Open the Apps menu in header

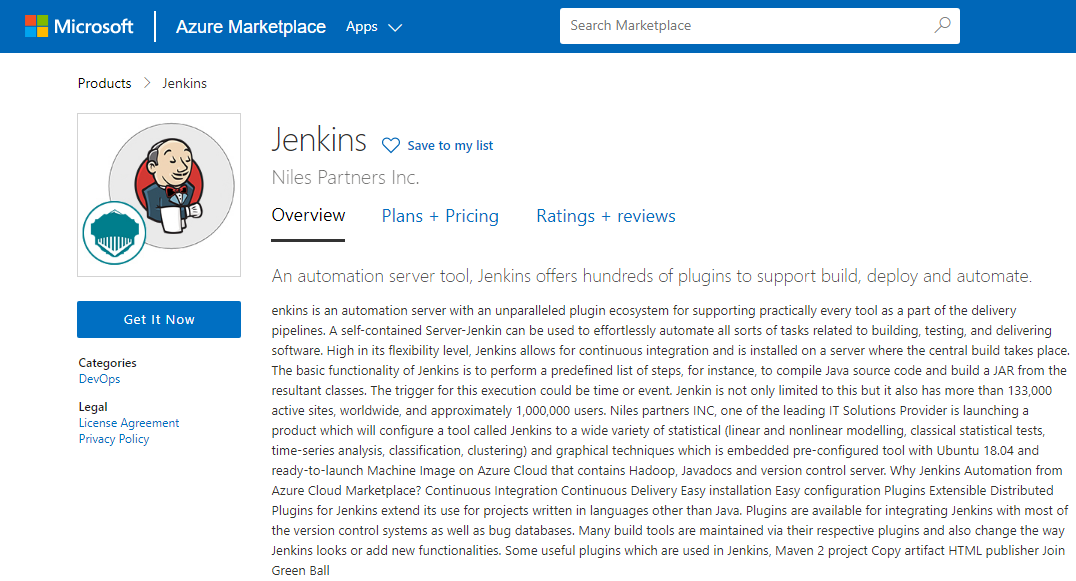click(x=362, y=27)
